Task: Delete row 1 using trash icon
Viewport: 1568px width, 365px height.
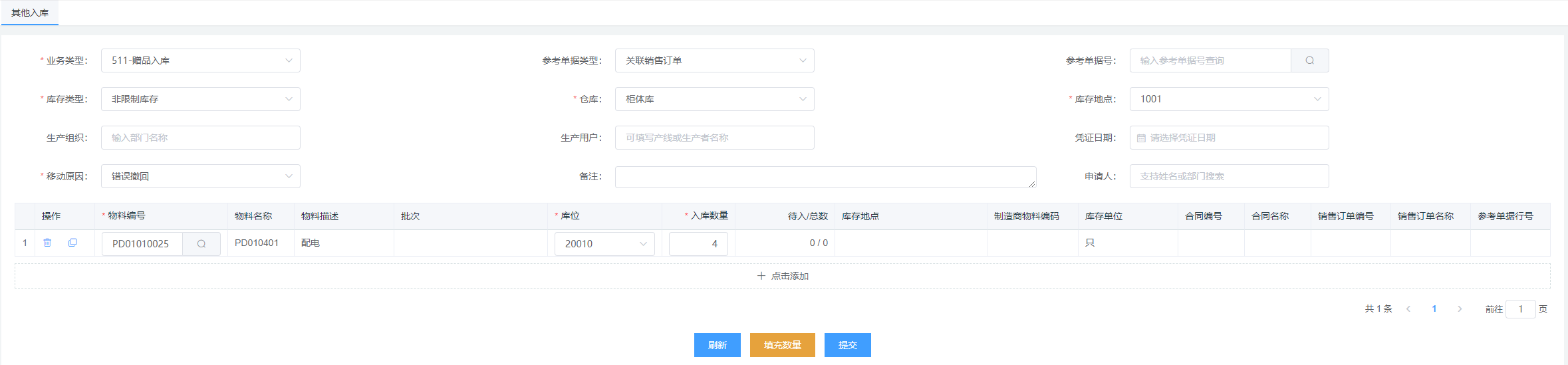Action: pos(47,243)
